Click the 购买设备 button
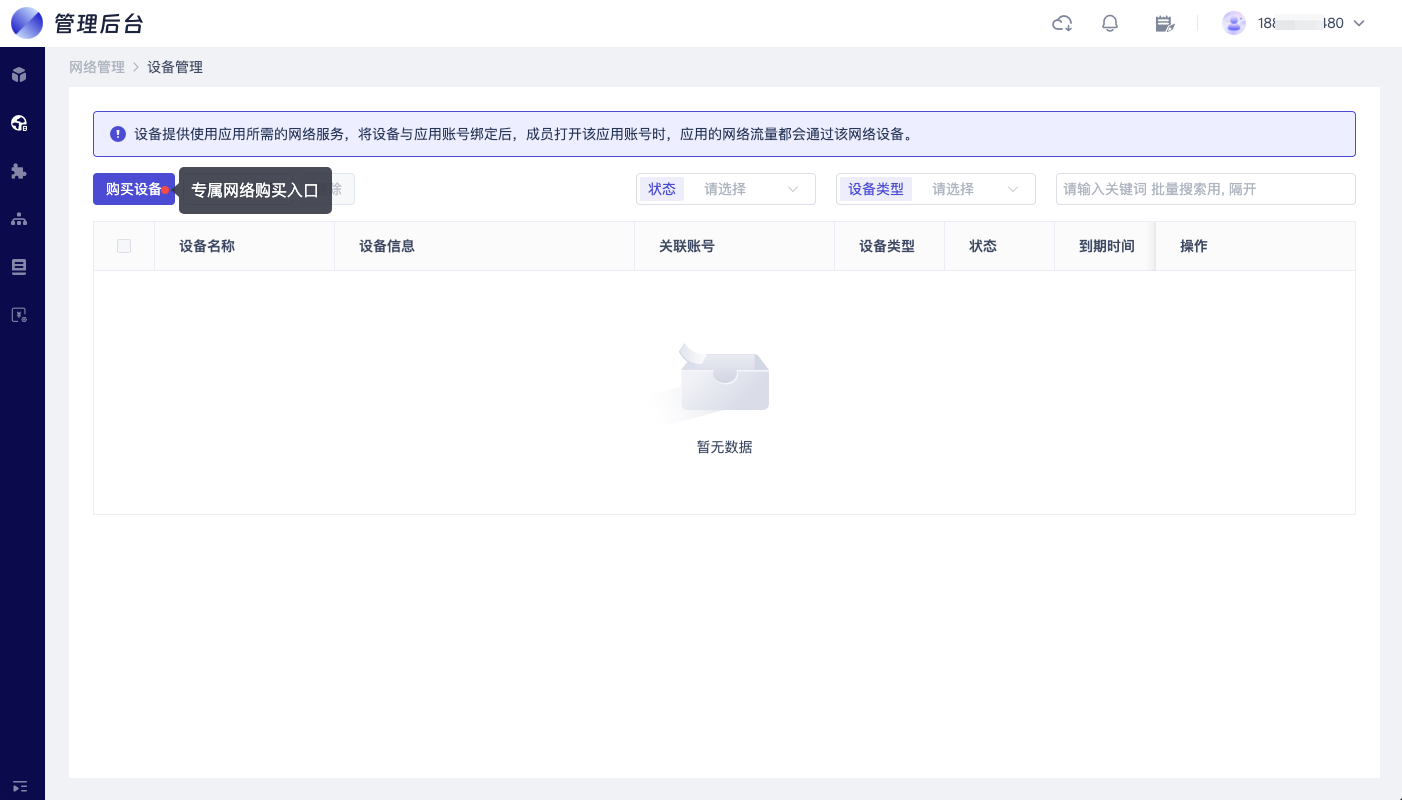The width and height of the screenshot is (1402, 800). coord(134,189)
